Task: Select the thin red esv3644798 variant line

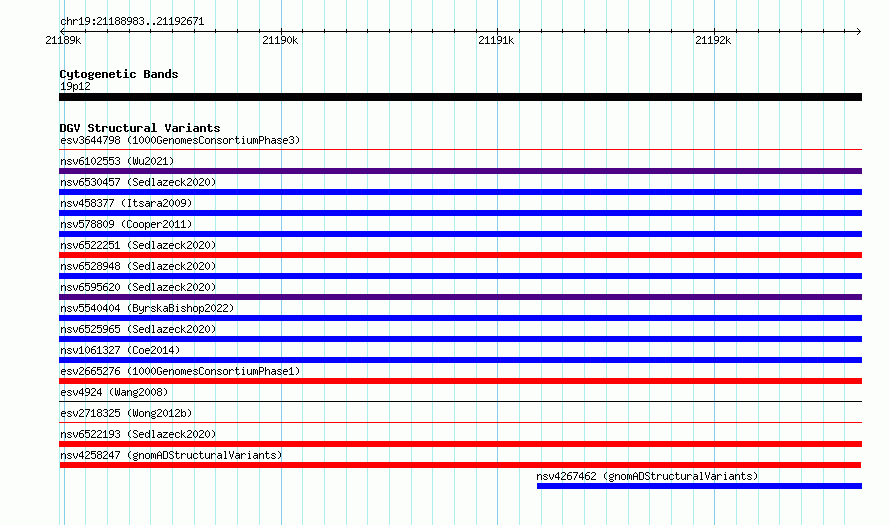Action: click(460, 150)
